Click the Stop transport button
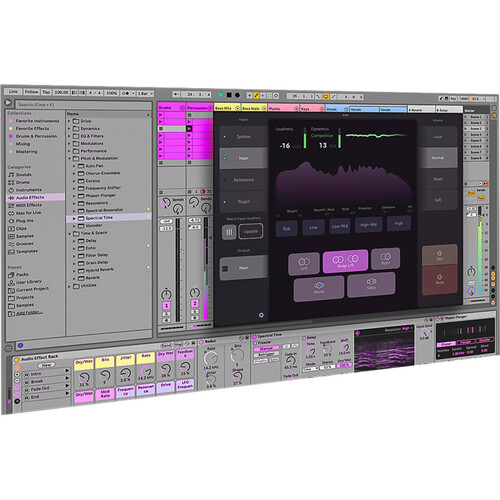The height and width of the screenshot is (500, 500). (229, 95)
